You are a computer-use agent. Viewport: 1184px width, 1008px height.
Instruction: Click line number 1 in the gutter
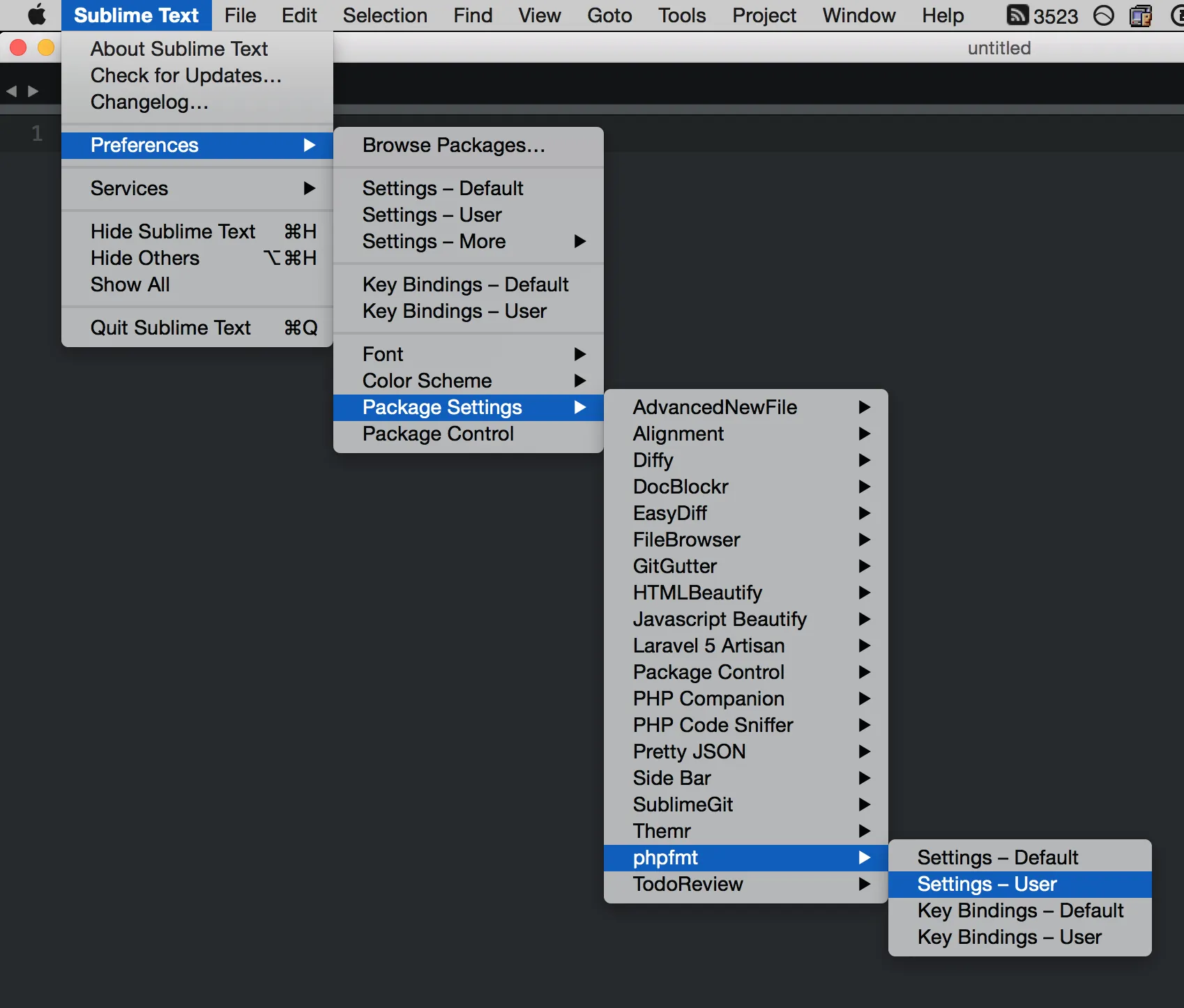pos(37,133)
